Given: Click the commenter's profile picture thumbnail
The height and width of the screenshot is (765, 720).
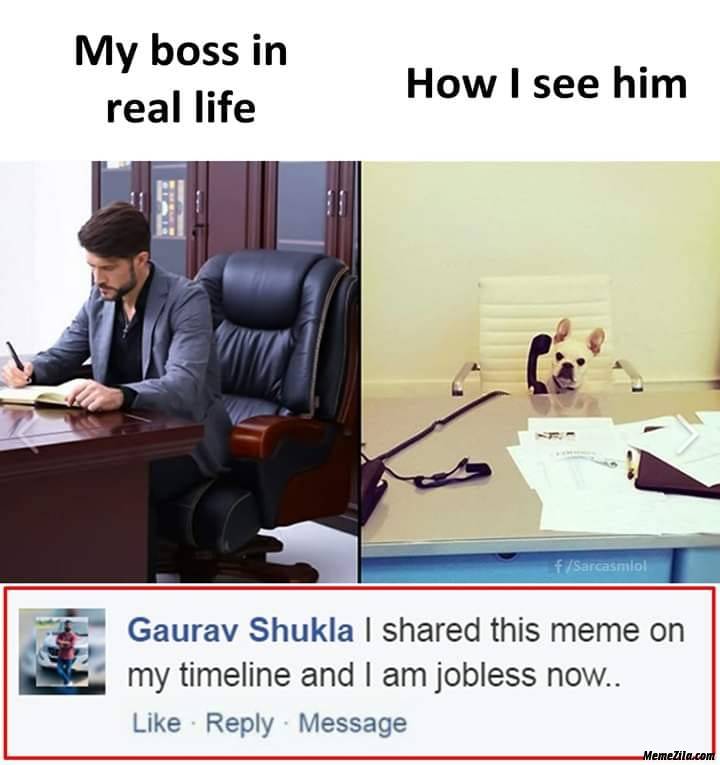Looking at the screenshot, I should [x=62, y=651].
